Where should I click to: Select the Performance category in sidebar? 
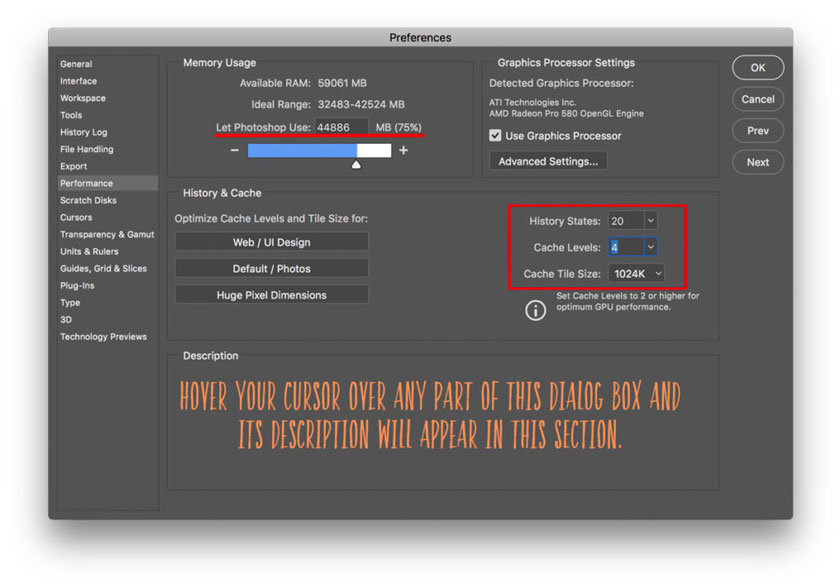87,184
